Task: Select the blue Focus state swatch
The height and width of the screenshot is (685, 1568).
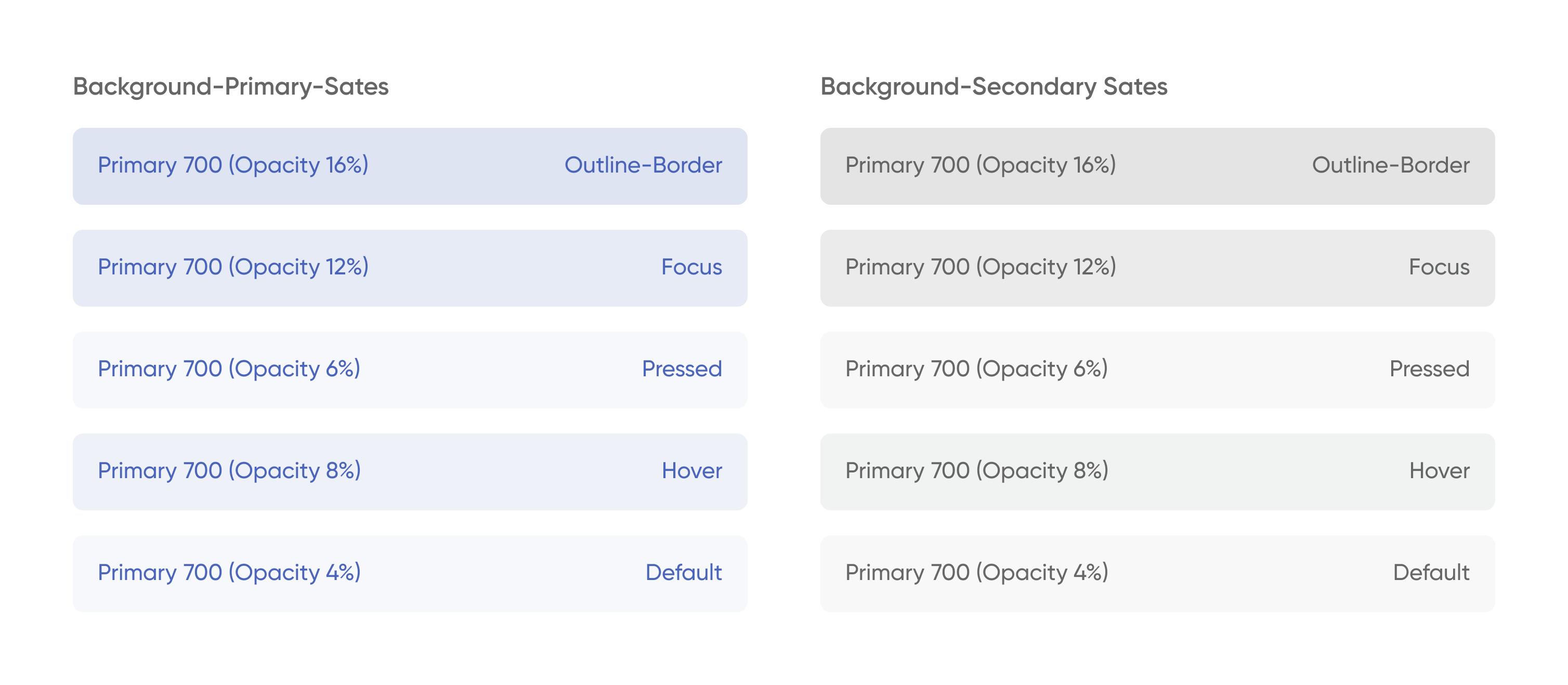Action: click(x=463, y=268)
